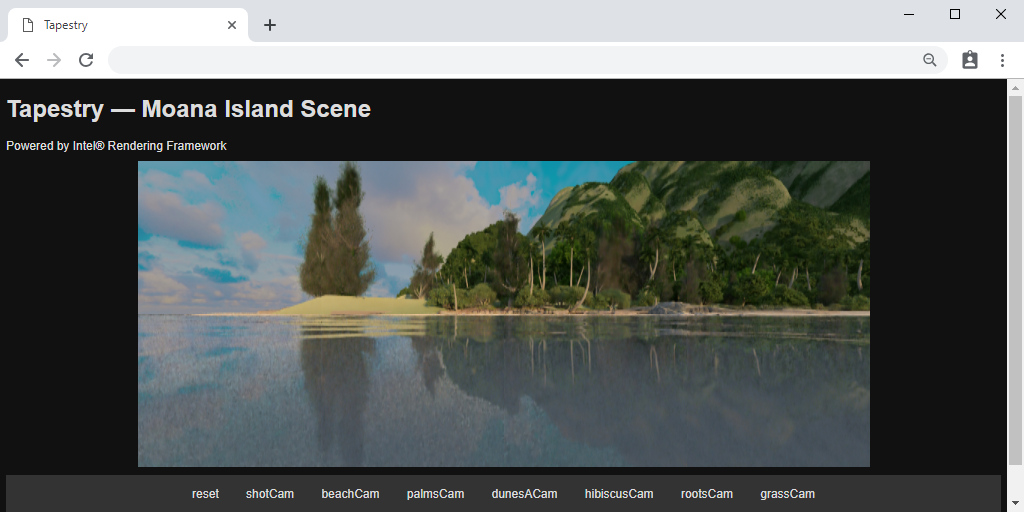Switch to palmsCam view
The height and width of the screenshot is (512, 1024).
(435, 494)
